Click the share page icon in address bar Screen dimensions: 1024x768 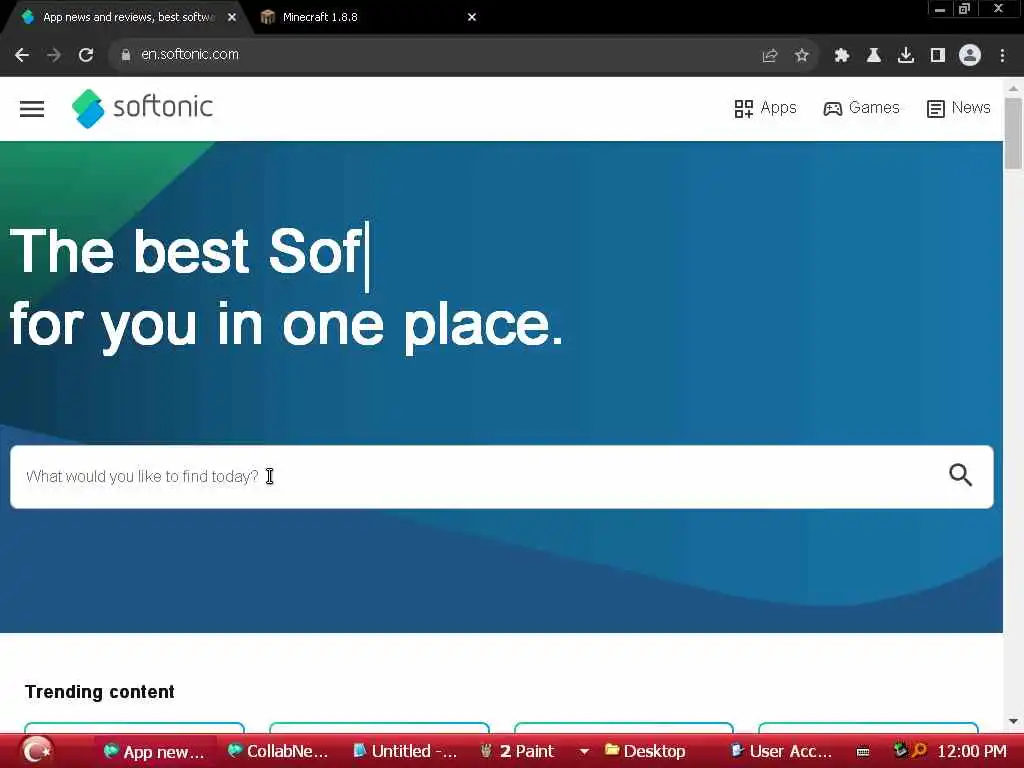(x=770, y=56)
